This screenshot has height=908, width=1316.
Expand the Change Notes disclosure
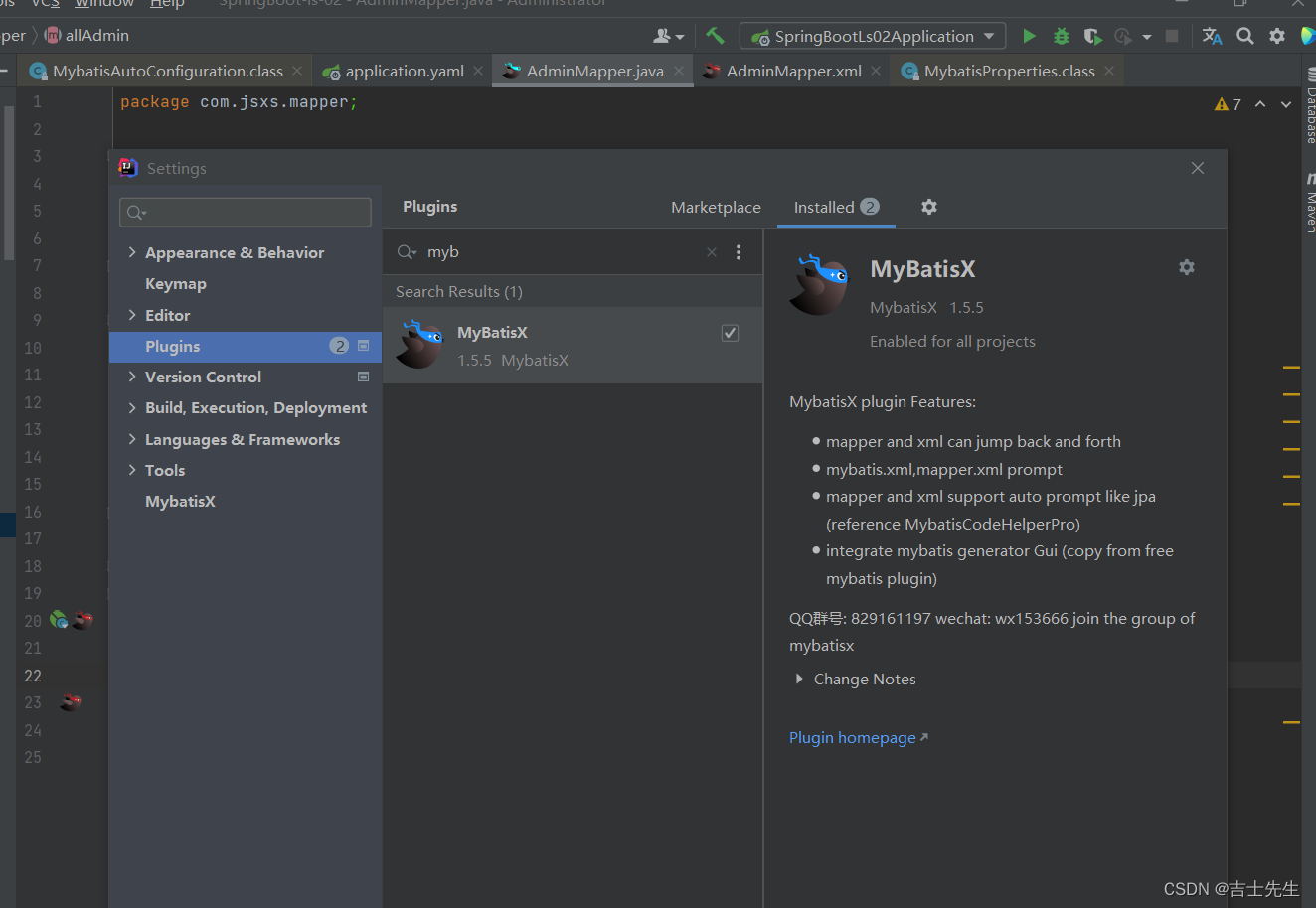(x=799, y=680)
